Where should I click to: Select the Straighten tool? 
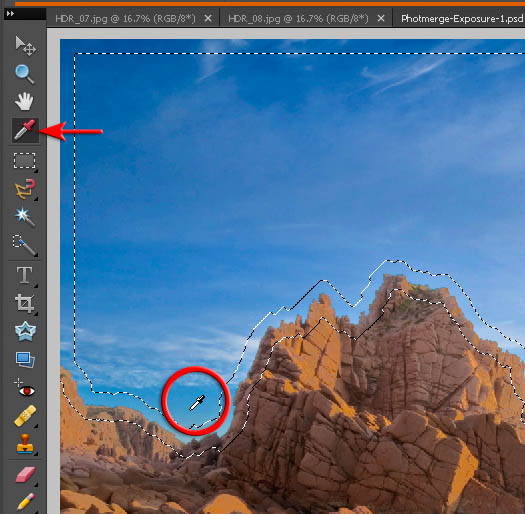point(25,360)
